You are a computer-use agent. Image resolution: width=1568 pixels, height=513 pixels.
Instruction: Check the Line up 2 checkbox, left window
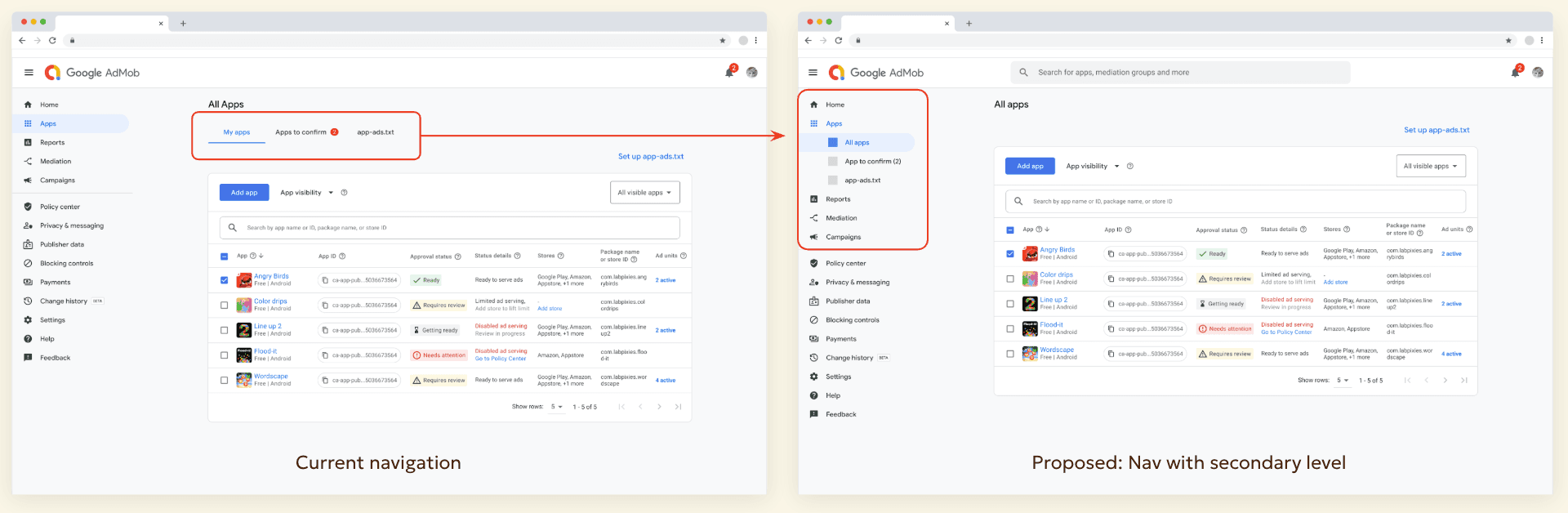[x=224, y=330]
